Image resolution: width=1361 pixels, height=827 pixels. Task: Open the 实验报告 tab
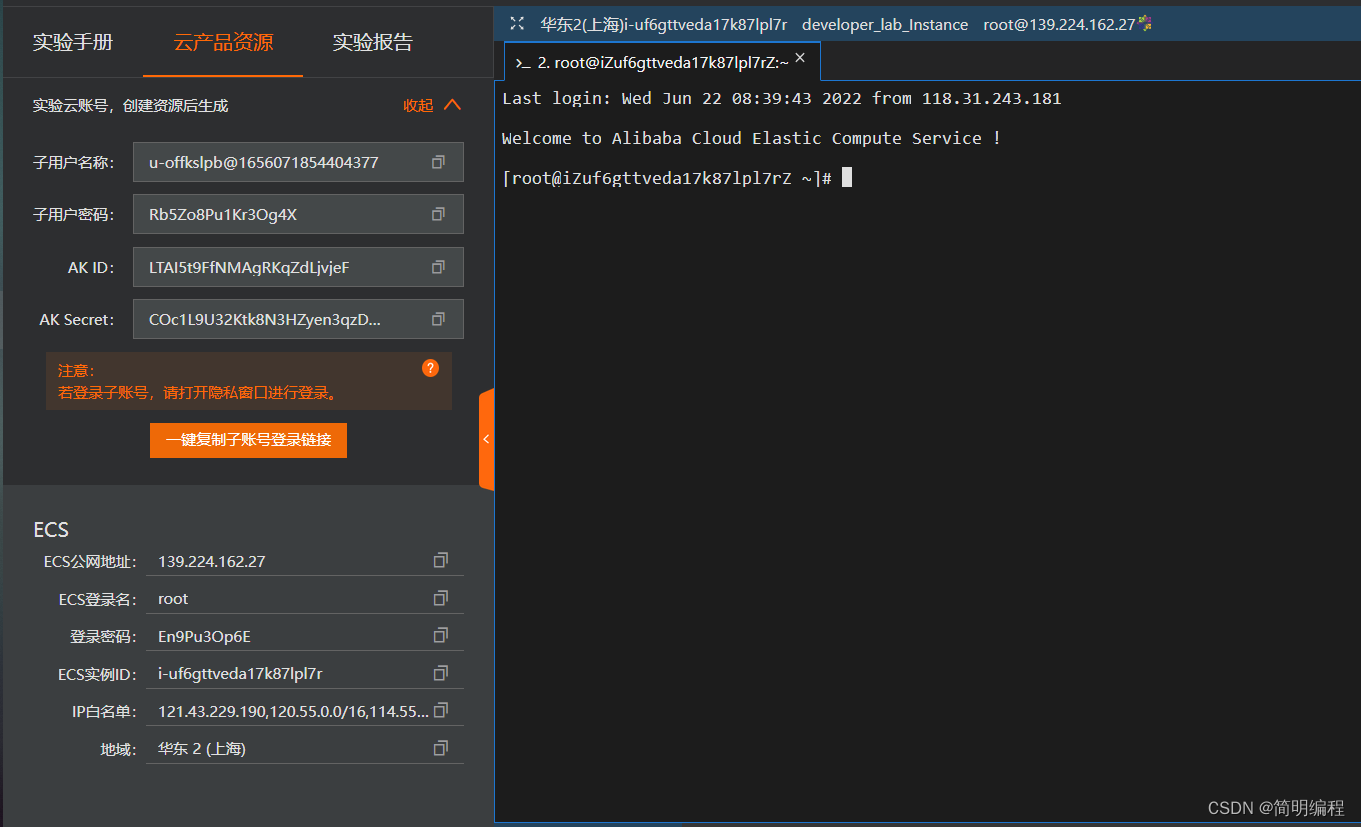coord(373,42)
